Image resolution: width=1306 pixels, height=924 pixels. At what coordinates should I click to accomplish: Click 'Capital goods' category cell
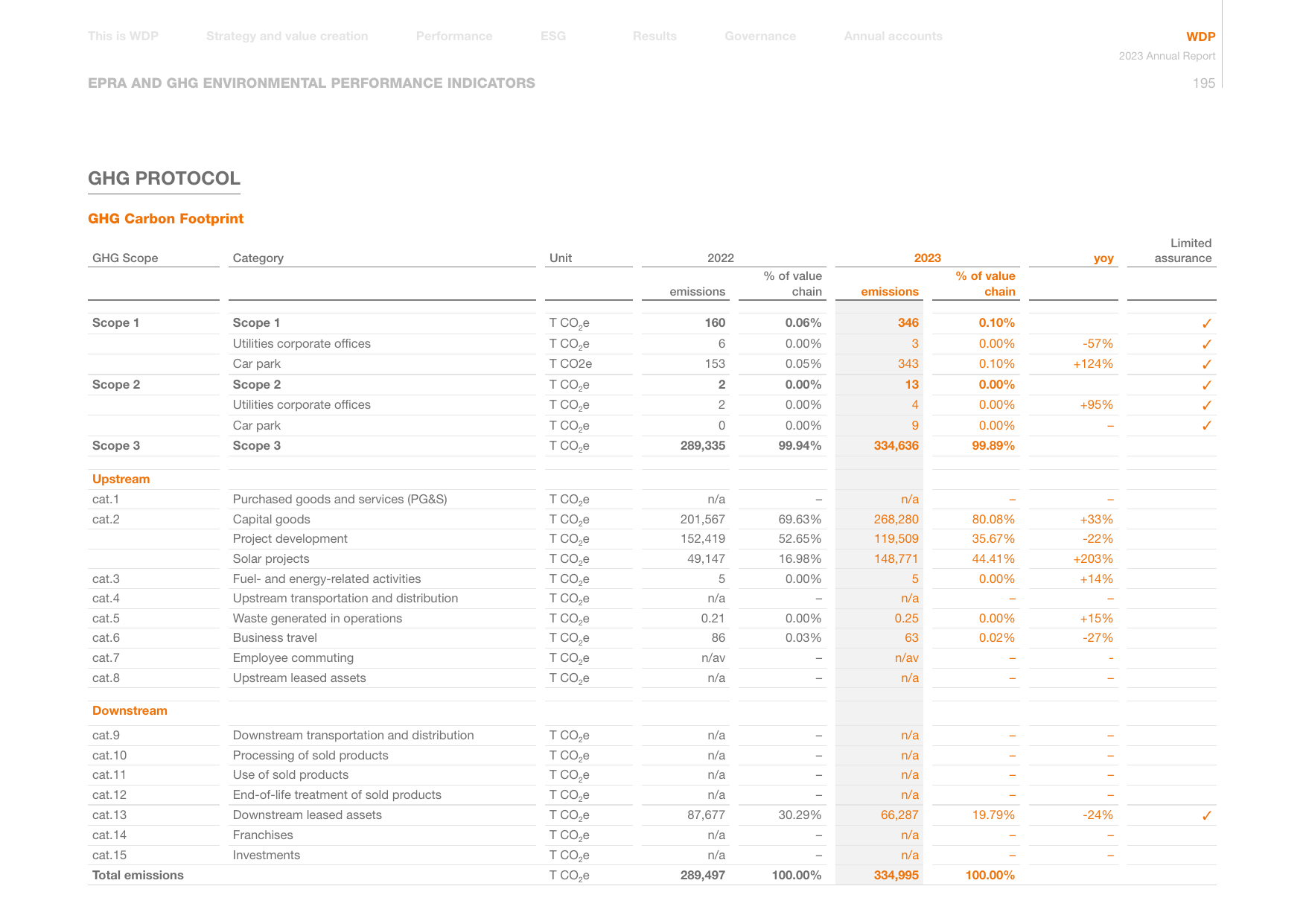coord(271,519)
